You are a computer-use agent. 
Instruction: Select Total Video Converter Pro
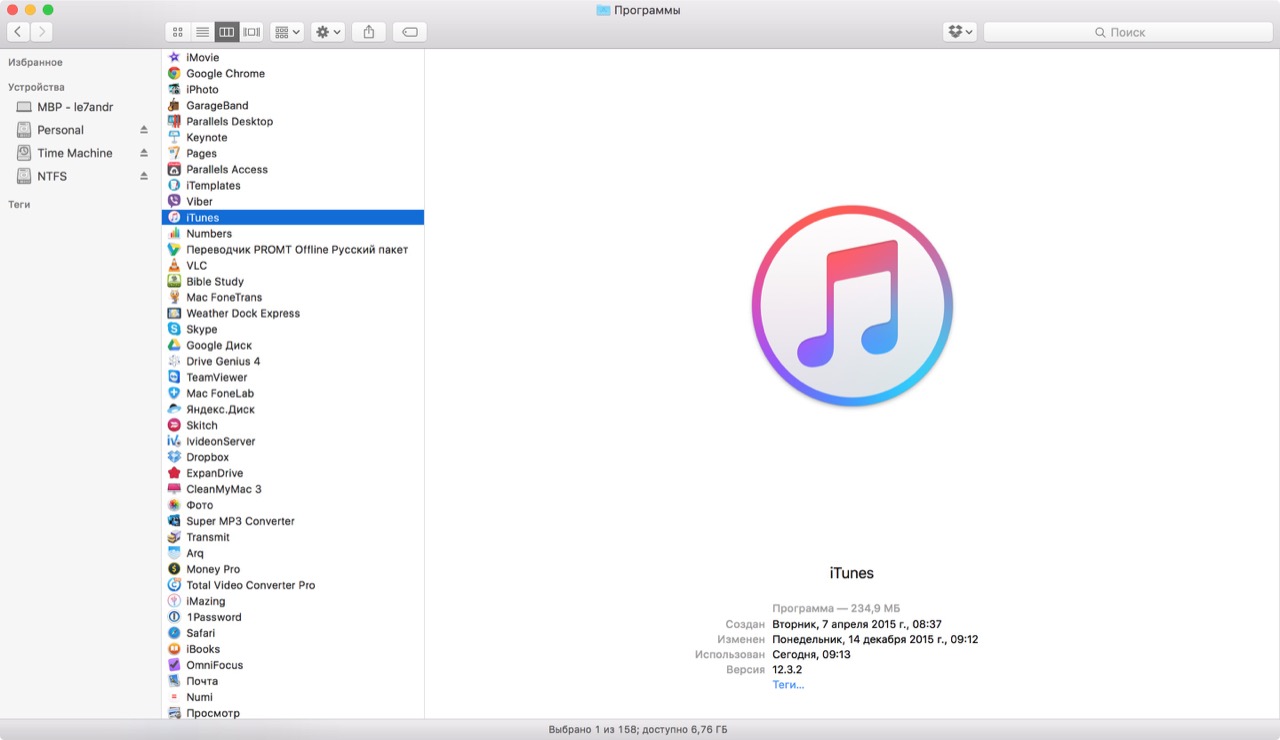pos(293,585)
